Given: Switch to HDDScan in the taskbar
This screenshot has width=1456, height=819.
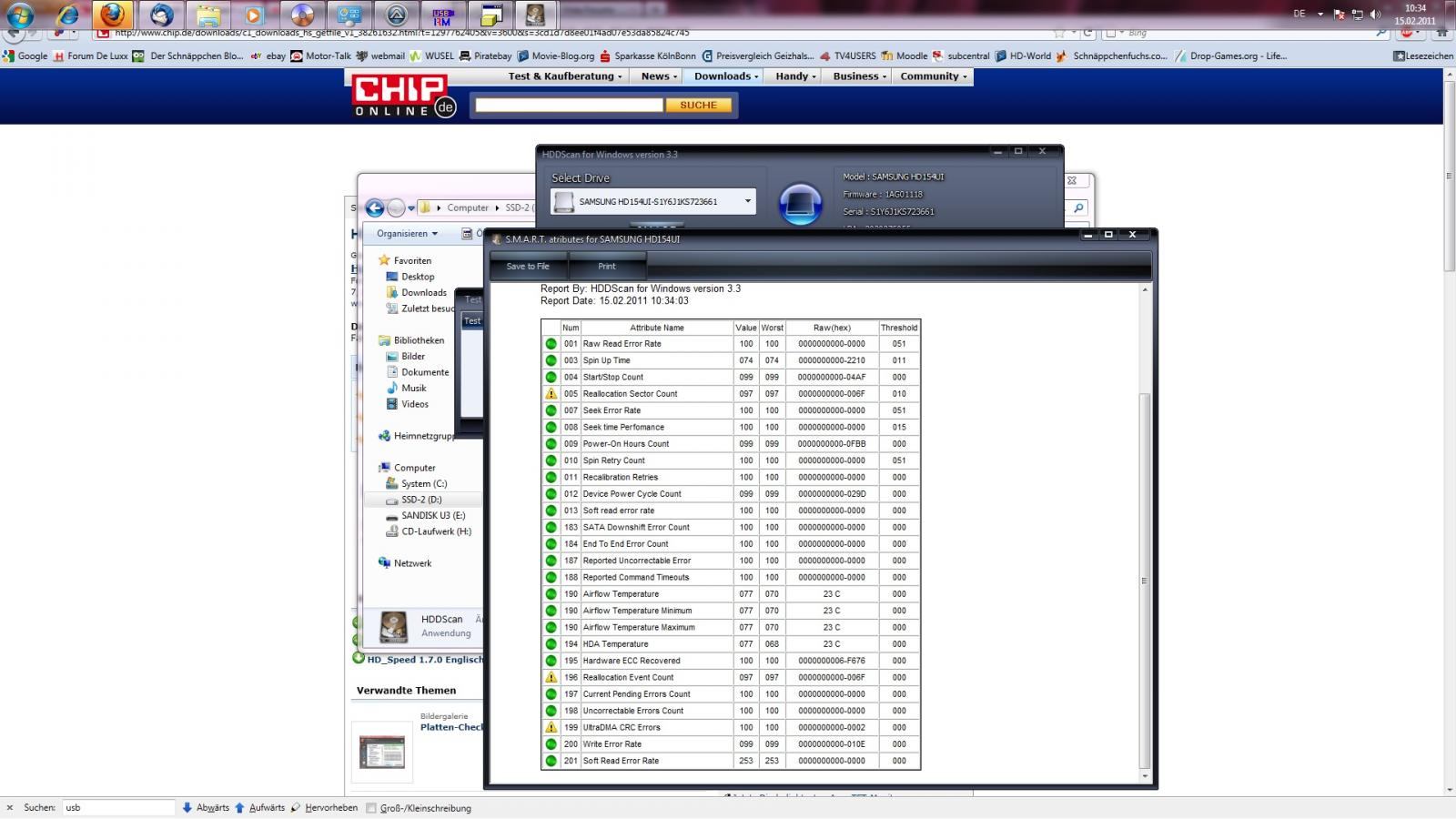Looking at the screenshot, I should coord(536,15).
